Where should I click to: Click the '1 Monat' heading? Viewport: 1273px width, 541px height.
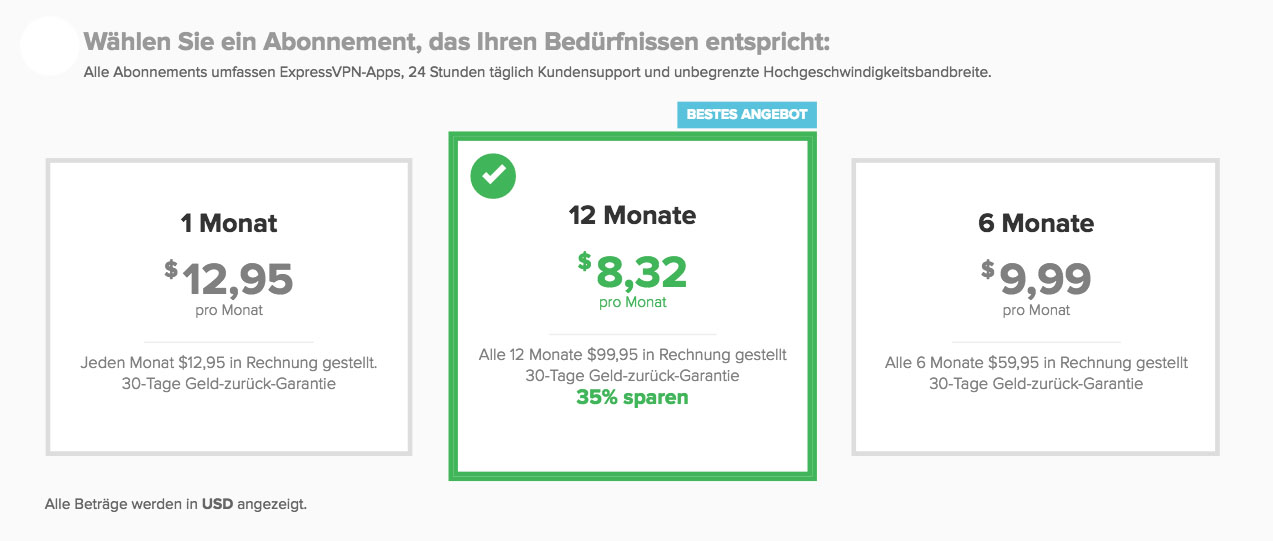pyautogui.click(x=229, y=223)
